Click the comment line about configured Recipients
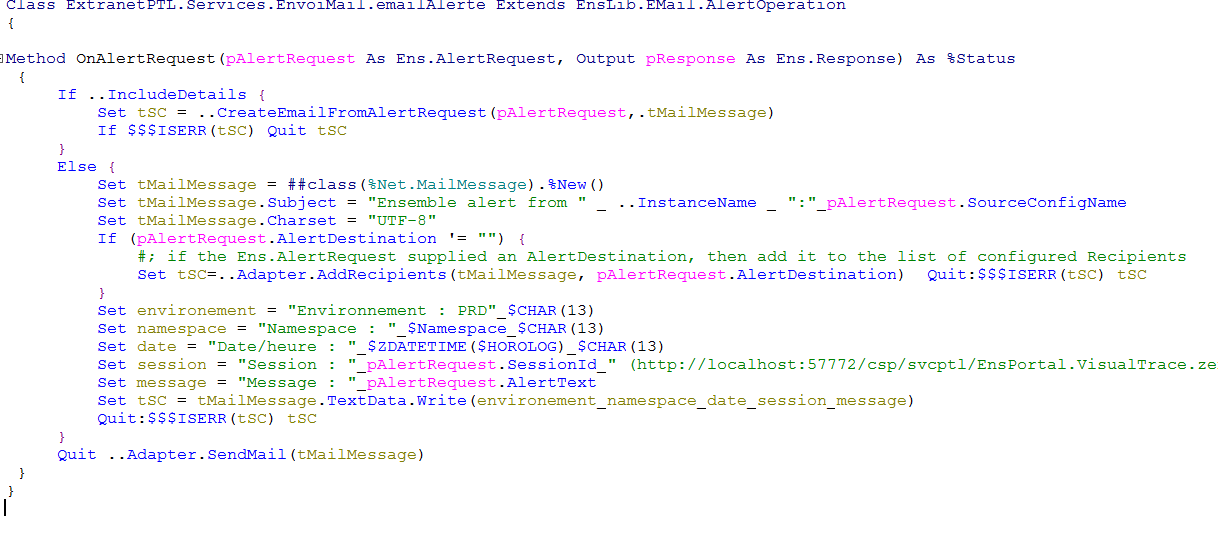Viewport: 1218px width, 535px height. 661,257
